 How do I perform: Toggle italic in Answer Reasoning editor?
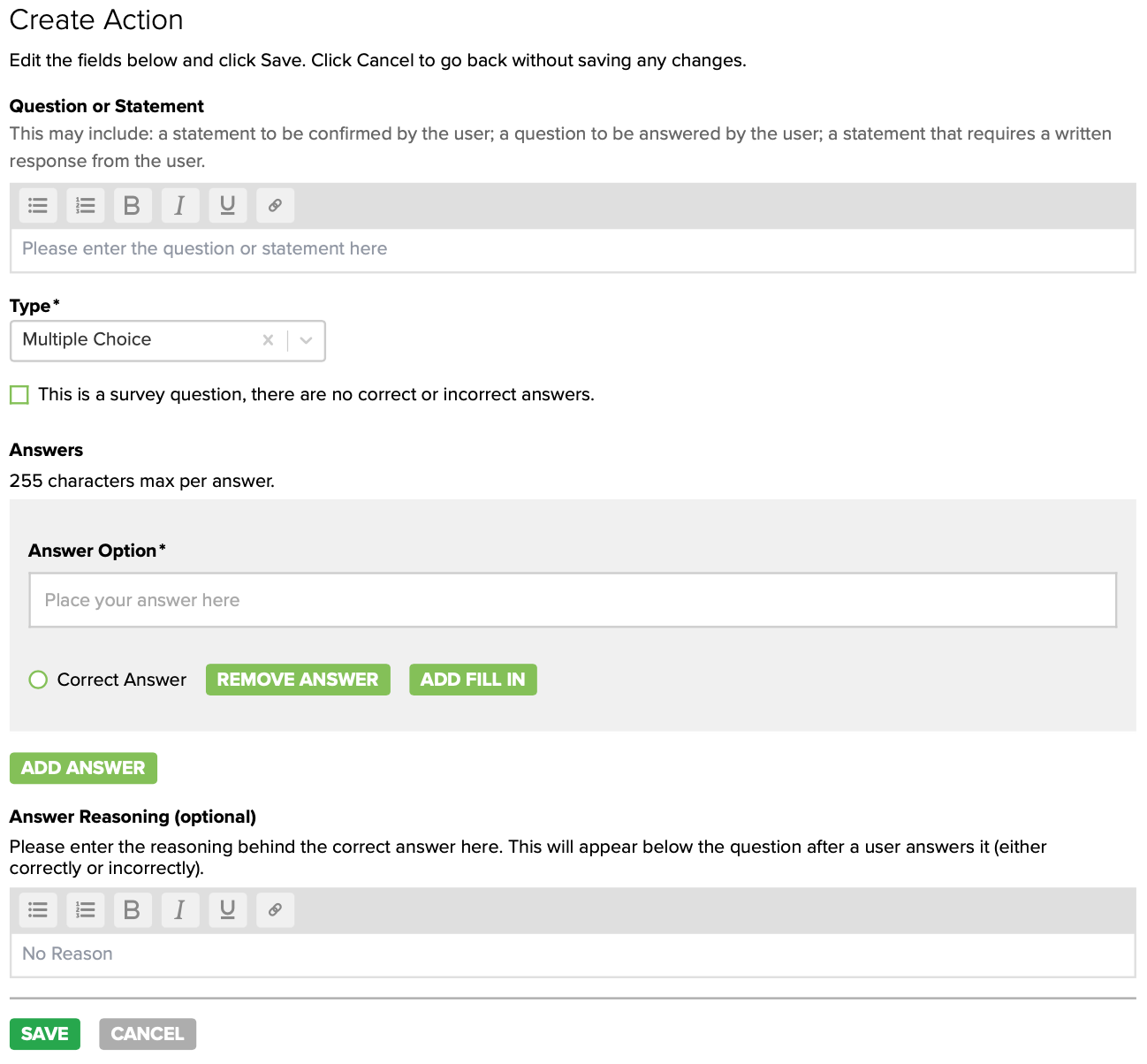[x=180, y=909]
